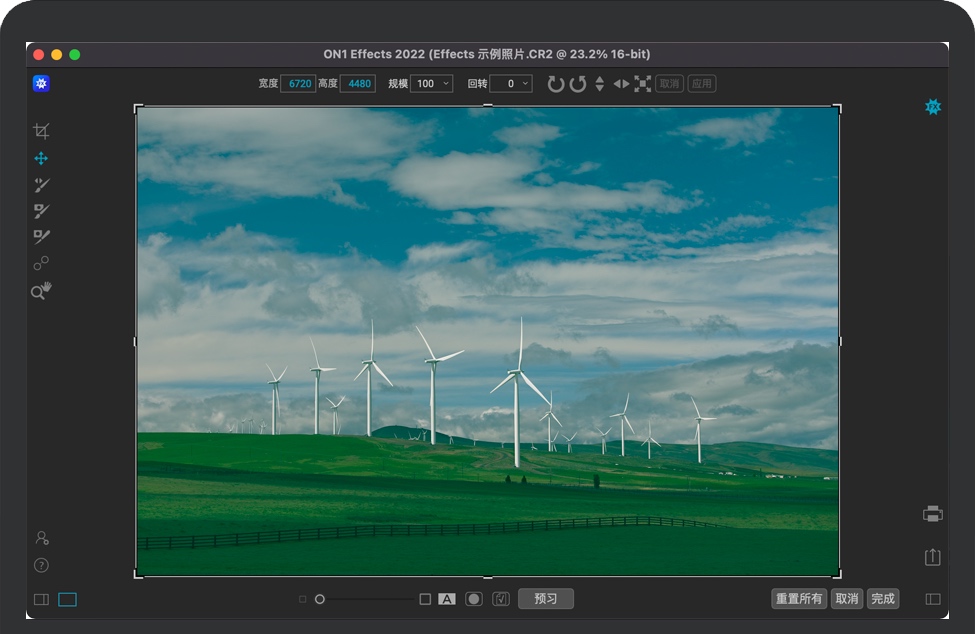Toggle the mask view circle button
The height and width of the screenshot is (634, 975).
tap(473, 599)
